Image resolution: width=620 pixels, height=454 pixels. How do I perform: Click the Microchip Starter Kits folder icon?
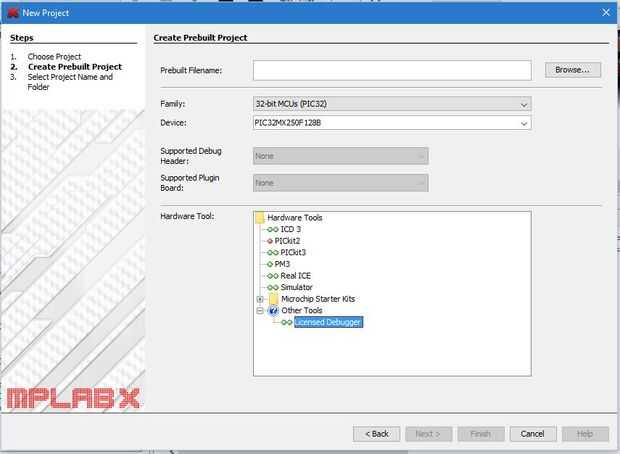tap(274, 299)
